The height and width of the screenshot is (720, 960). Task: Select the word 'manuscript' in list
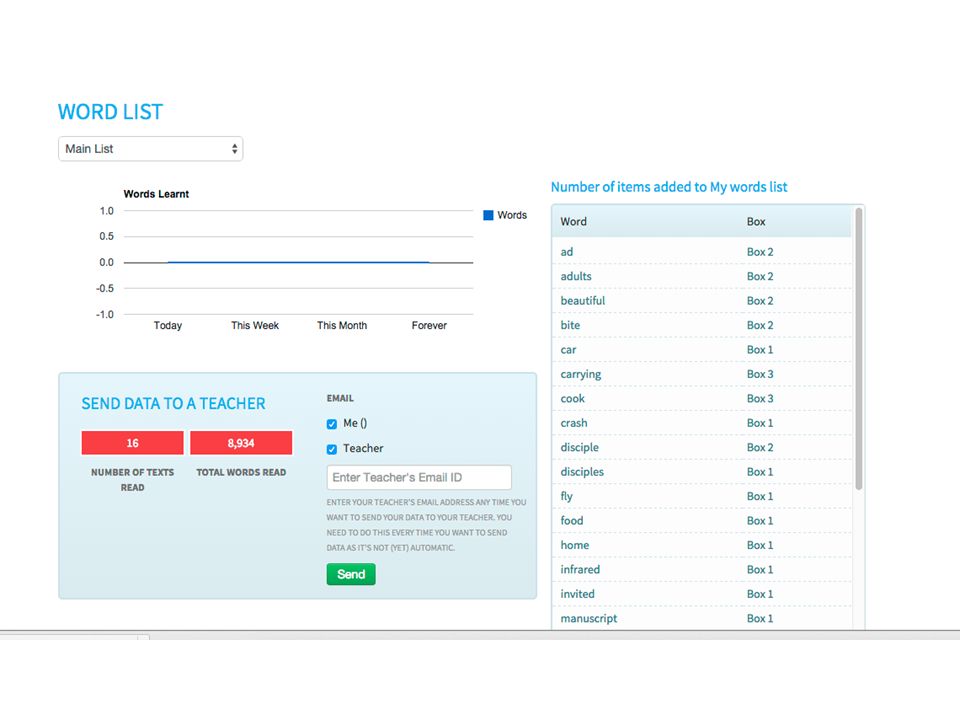click(589, 618)
